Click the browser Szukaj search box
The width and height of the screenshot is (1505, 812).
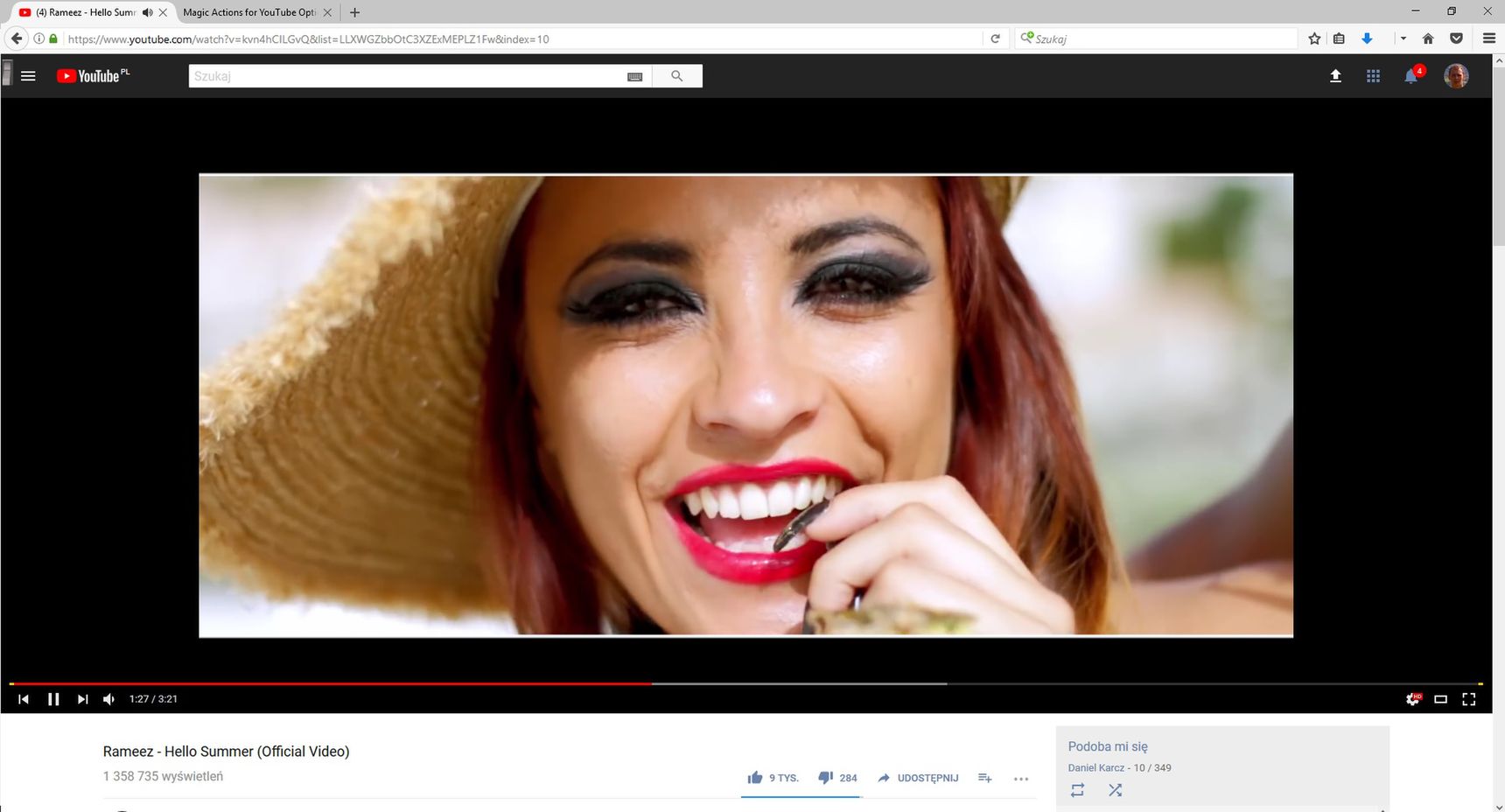click(x=1155, y=38)
